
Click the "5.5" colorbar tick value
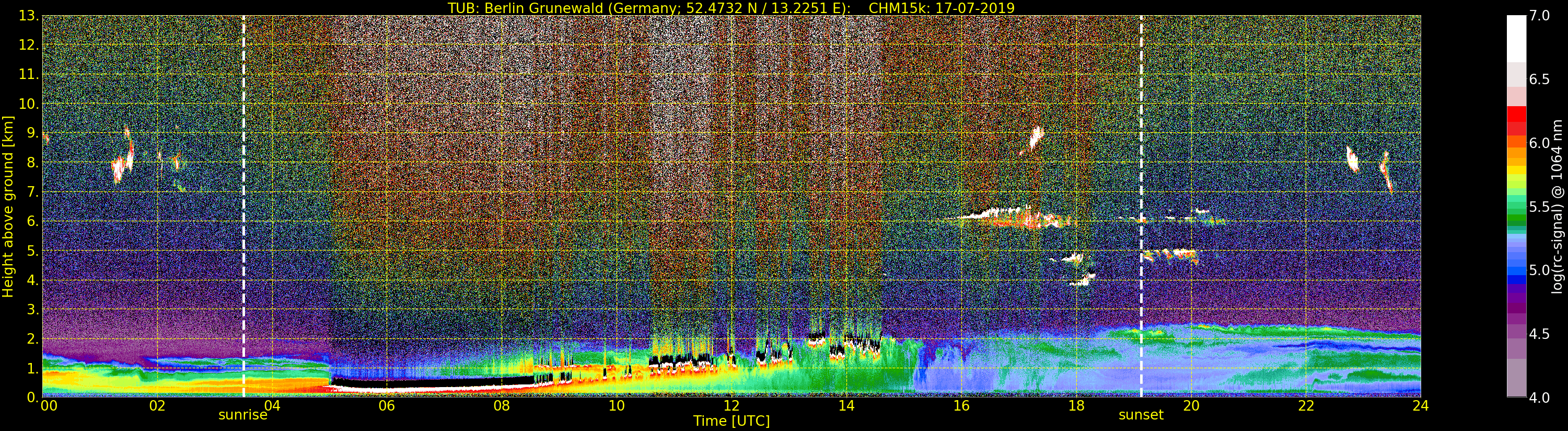[x=1539, y=207]
